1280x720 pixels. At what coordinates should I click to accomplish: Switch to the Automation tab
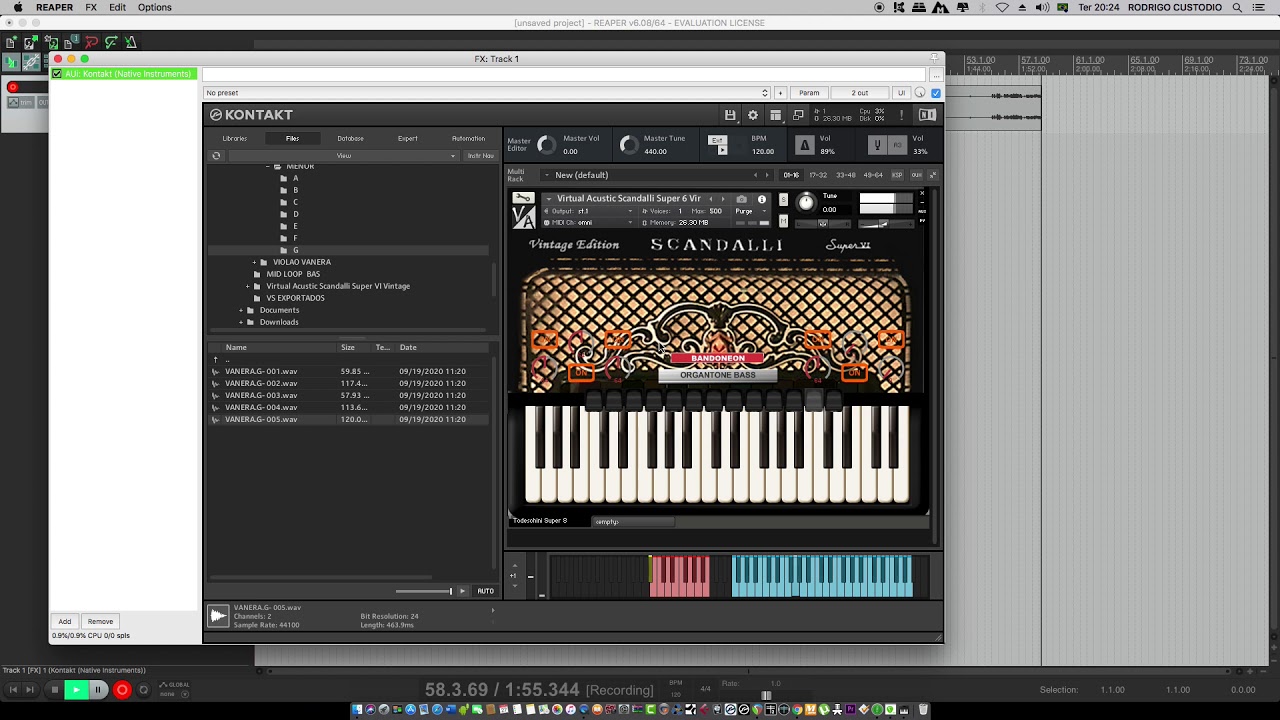tap(468, 138)
